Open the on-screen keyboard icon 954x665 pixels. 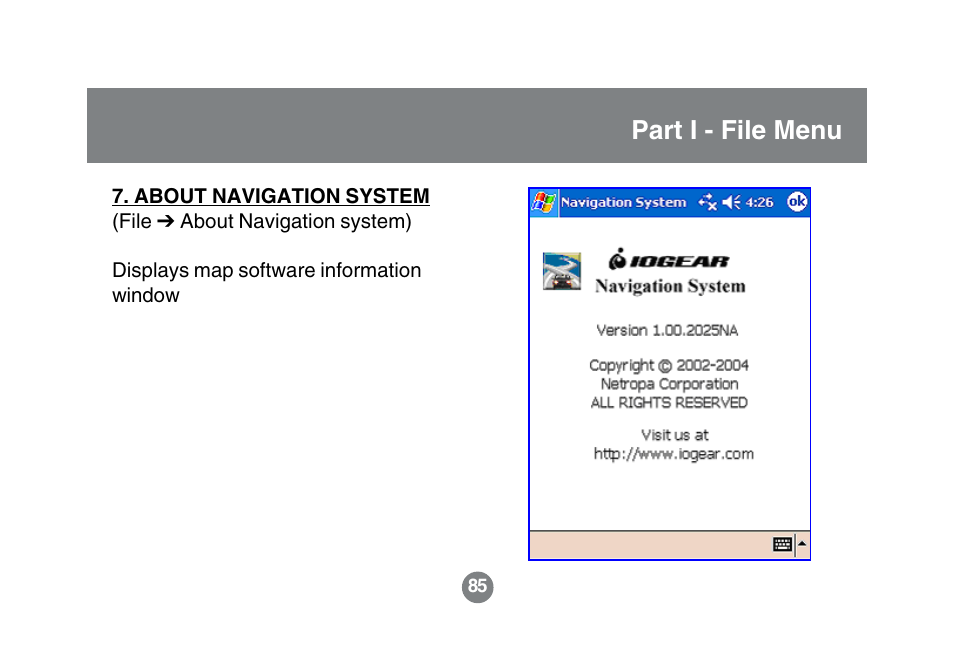(782, 544)
